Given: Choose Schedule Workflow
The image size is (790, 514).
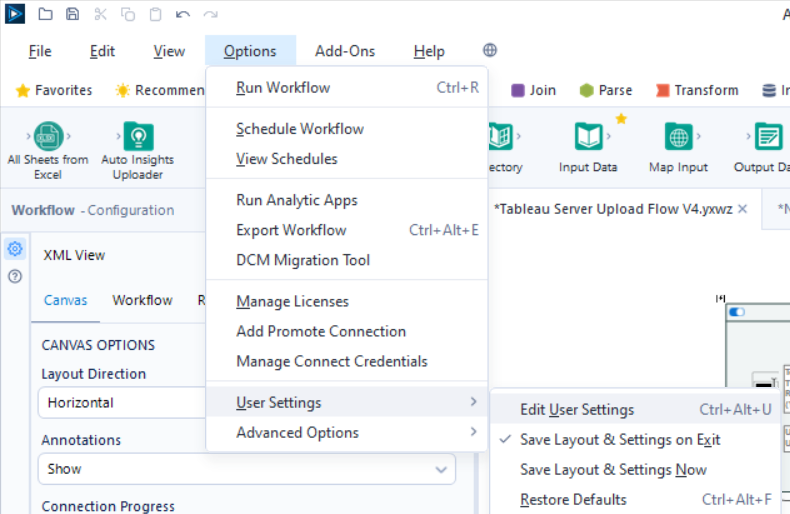Looking at the screenshot, I should tap(347, 129).
